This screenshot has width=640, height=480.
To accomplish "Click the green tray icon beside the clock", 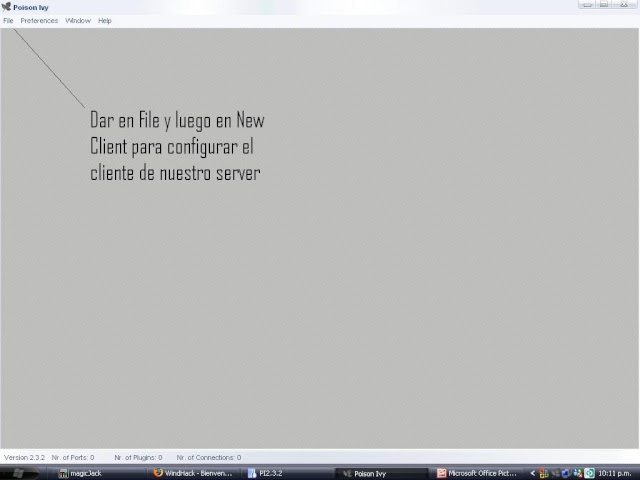I will pyautogui.click(x=589, y=473).
